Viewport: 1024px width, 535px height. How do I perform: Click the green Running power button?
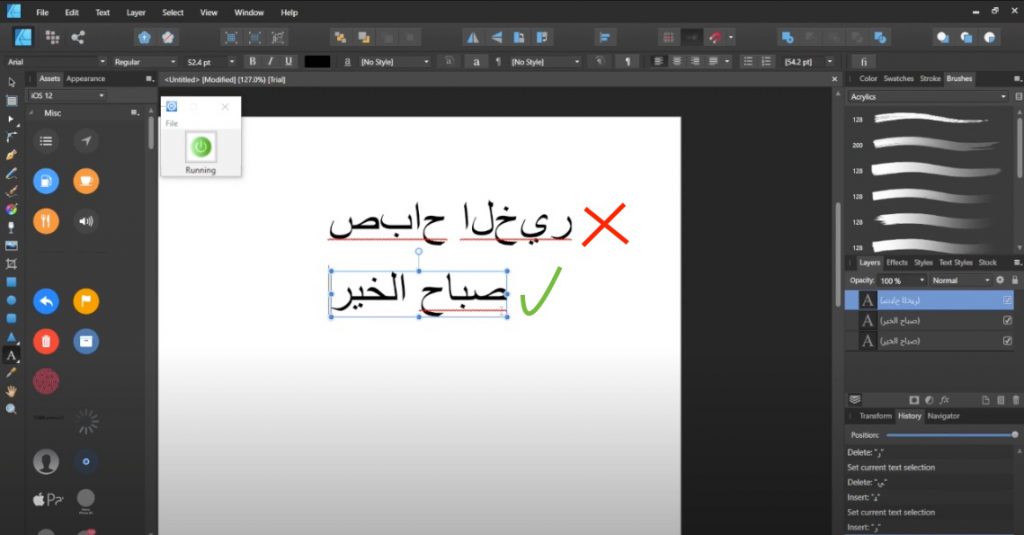click(x=200, y=147)
